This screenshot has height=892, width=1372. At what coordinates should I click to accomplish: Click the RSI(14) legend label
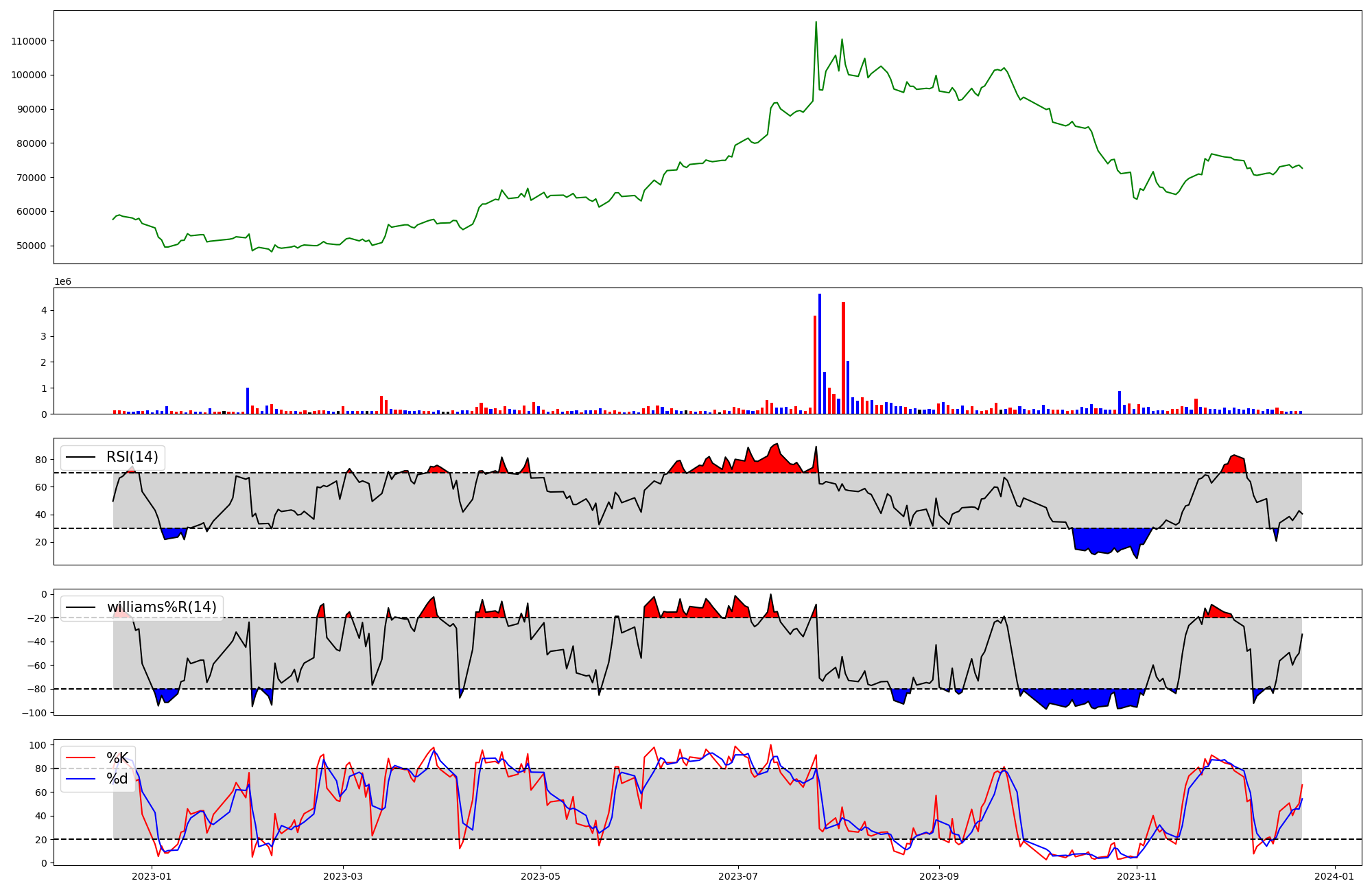pyautogui.click(x=132, y=457)
